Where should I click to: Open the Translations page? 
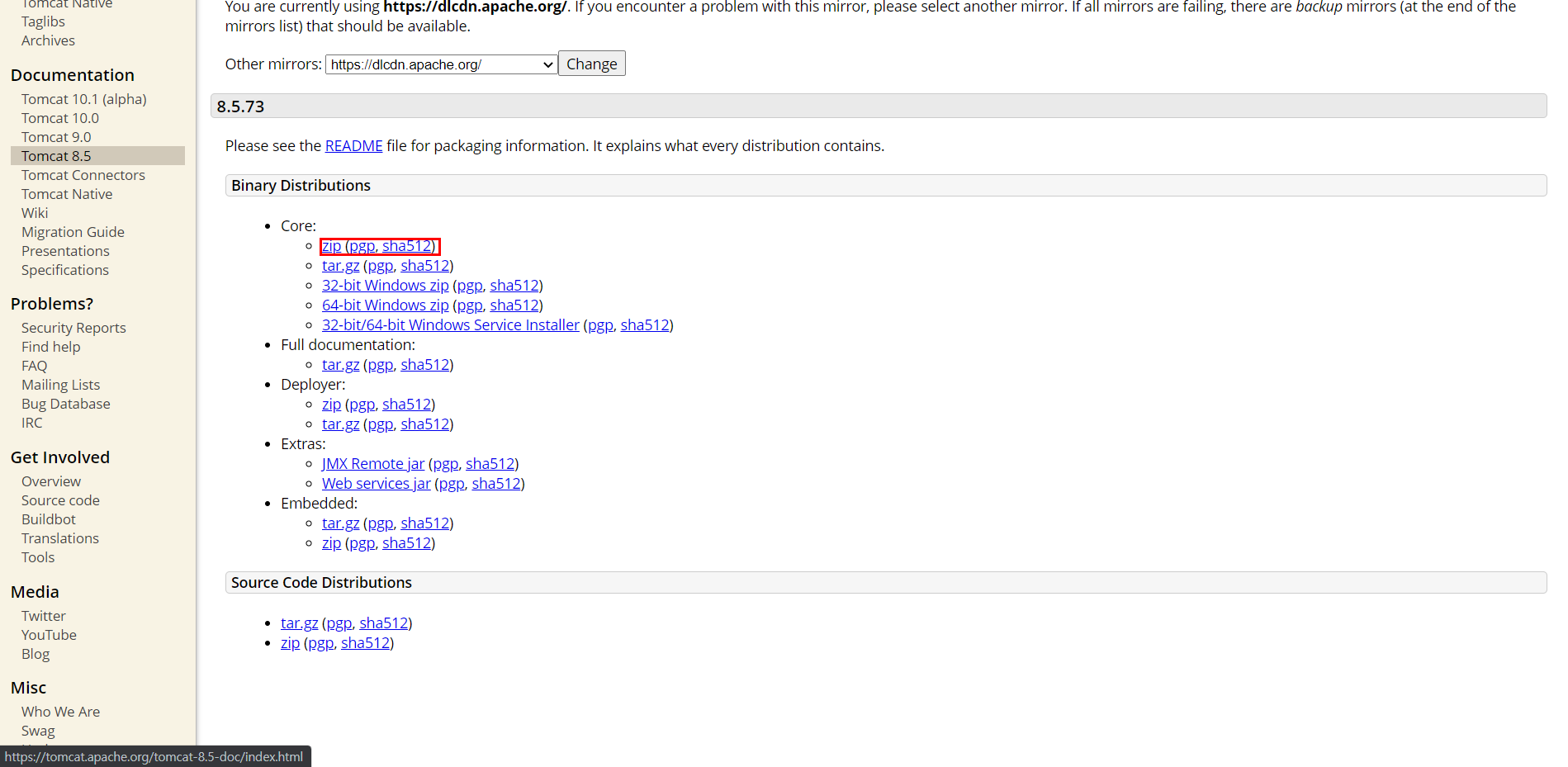coord(60,538)
